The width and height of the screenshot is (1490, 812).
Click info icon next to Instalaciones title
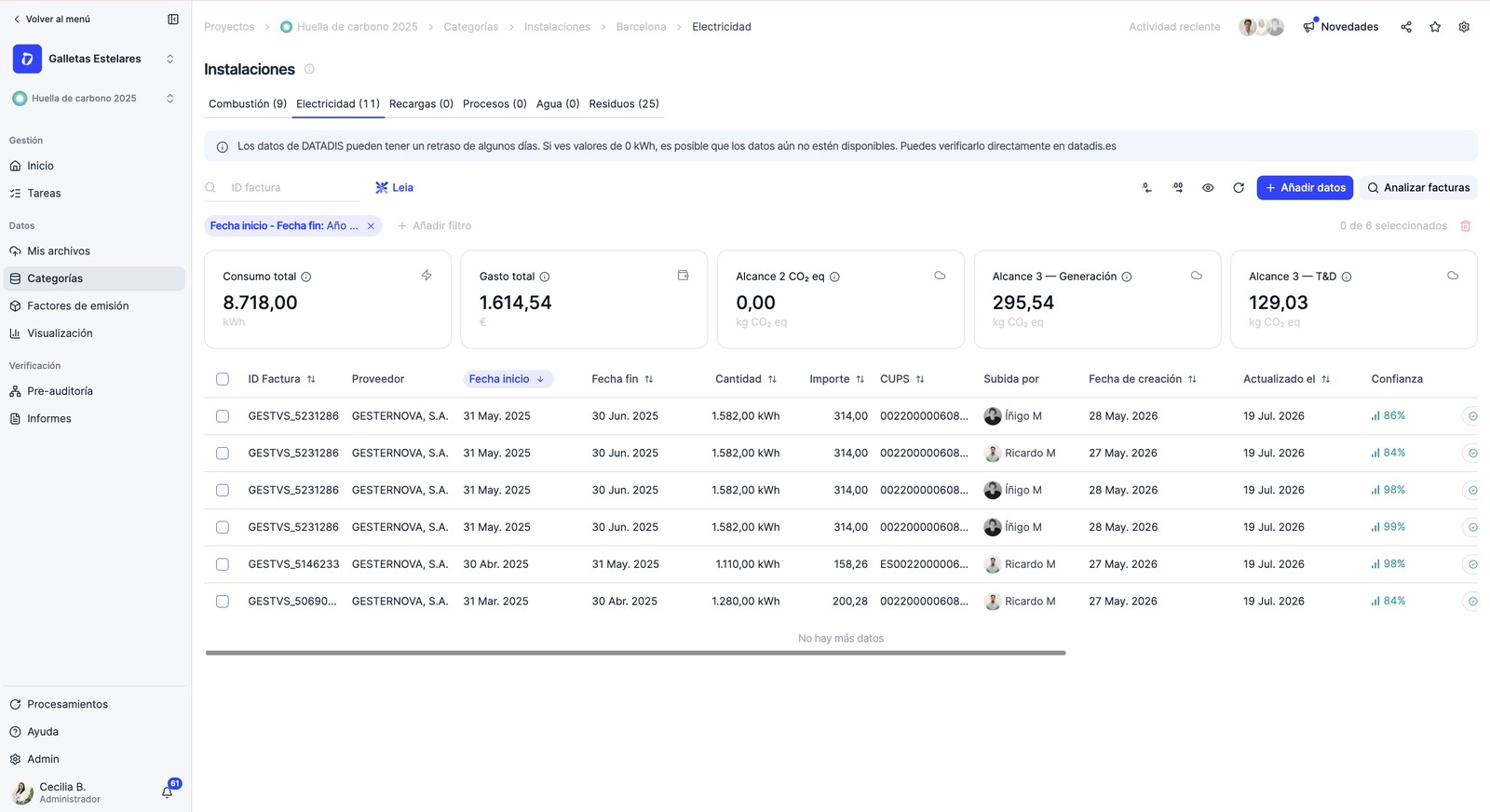[309, 69]
